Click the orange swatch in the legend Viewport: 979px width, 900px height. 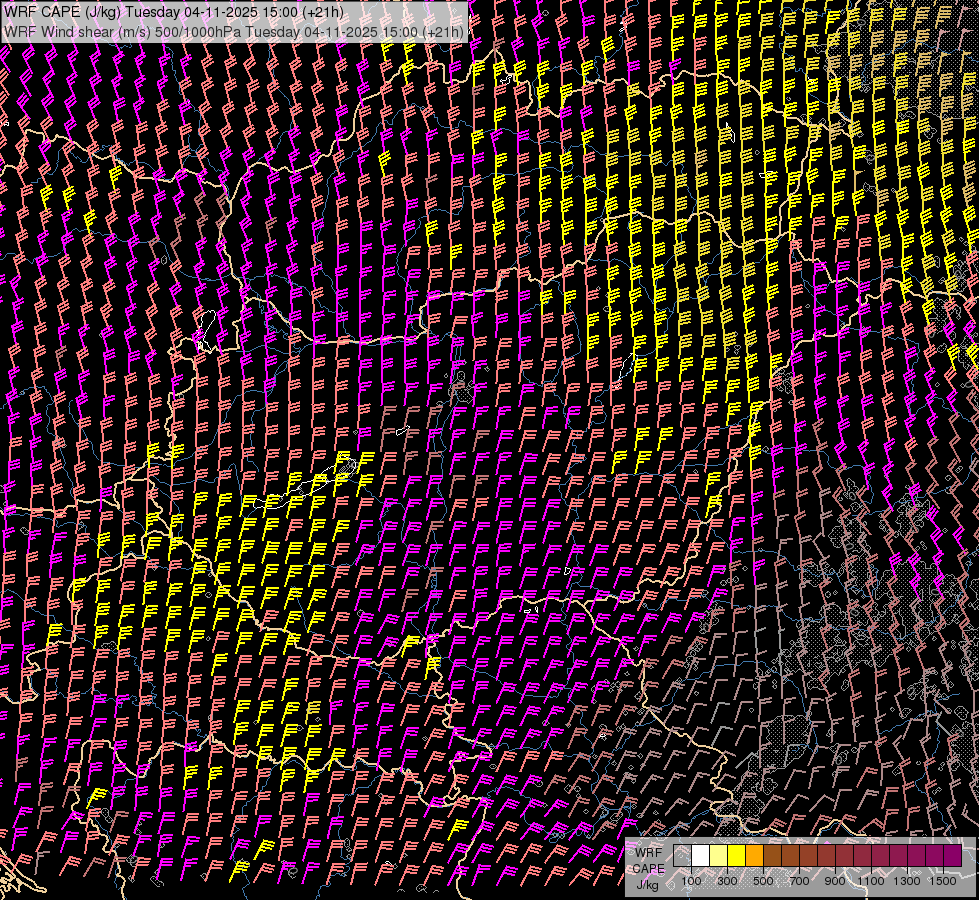754,856
